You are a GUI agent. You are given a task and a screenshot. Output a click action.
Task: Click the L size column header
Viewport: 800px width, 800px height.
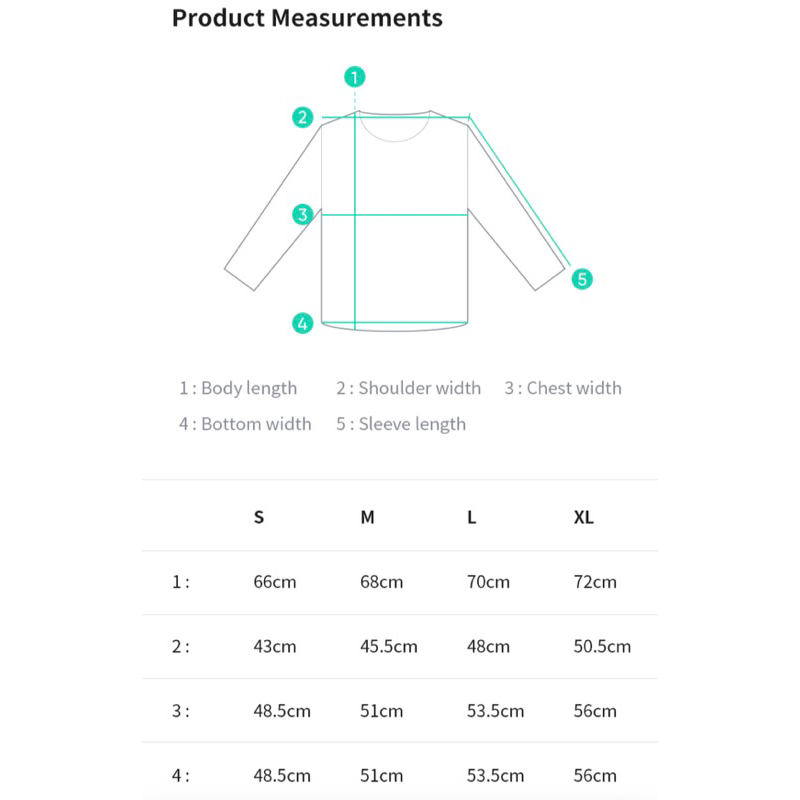point(472,518)
